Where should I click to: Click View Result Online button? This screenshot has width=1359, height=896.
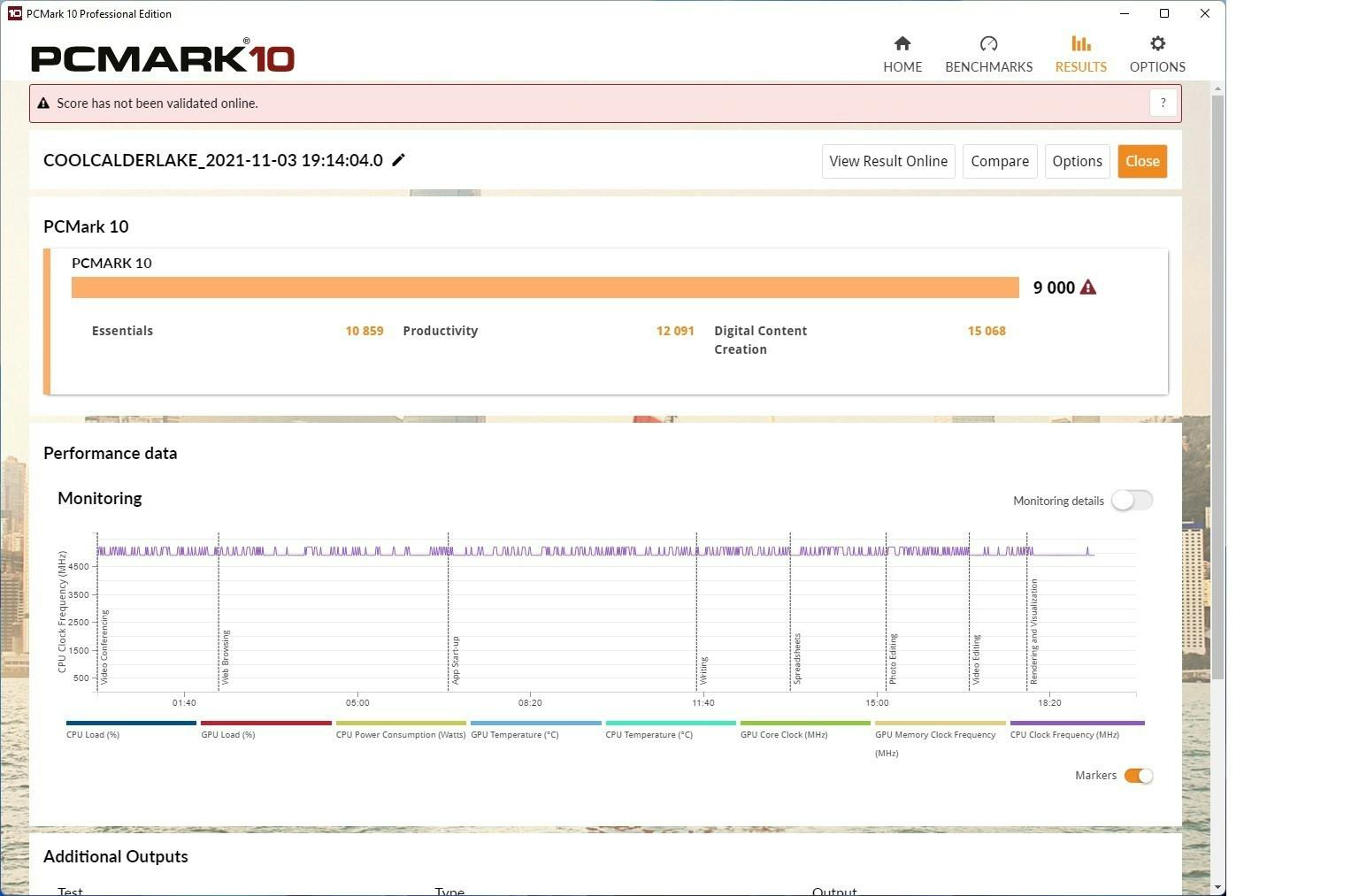point(887,161)
